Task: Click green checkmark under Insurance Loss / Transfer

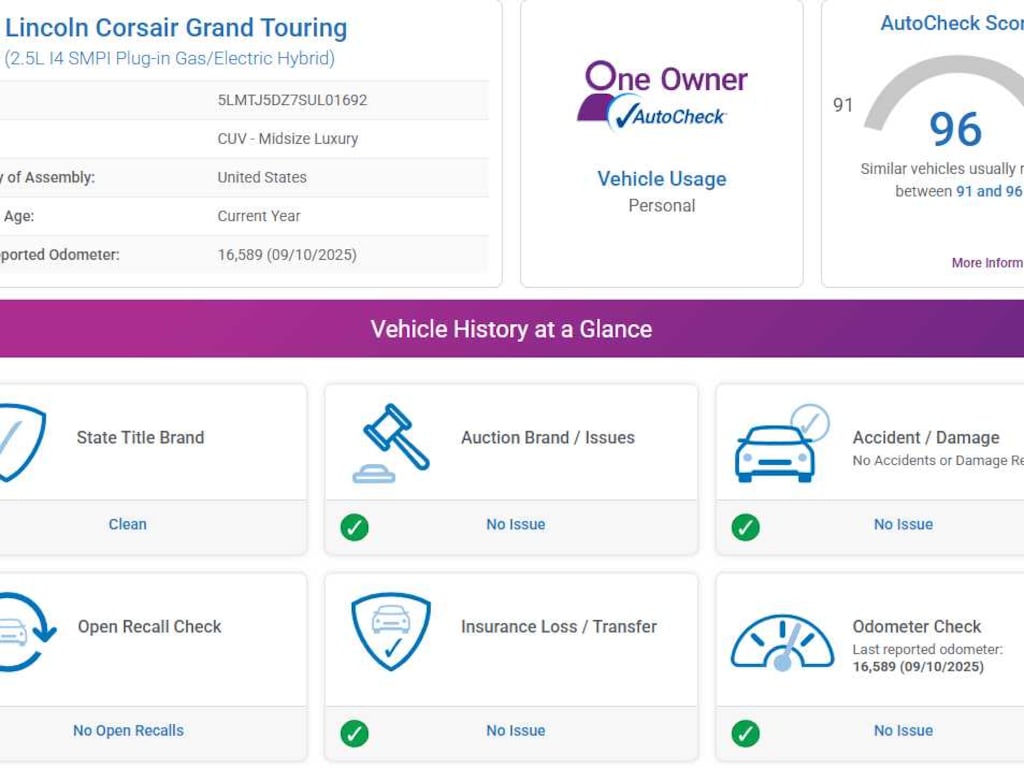Action: [354, 733]
